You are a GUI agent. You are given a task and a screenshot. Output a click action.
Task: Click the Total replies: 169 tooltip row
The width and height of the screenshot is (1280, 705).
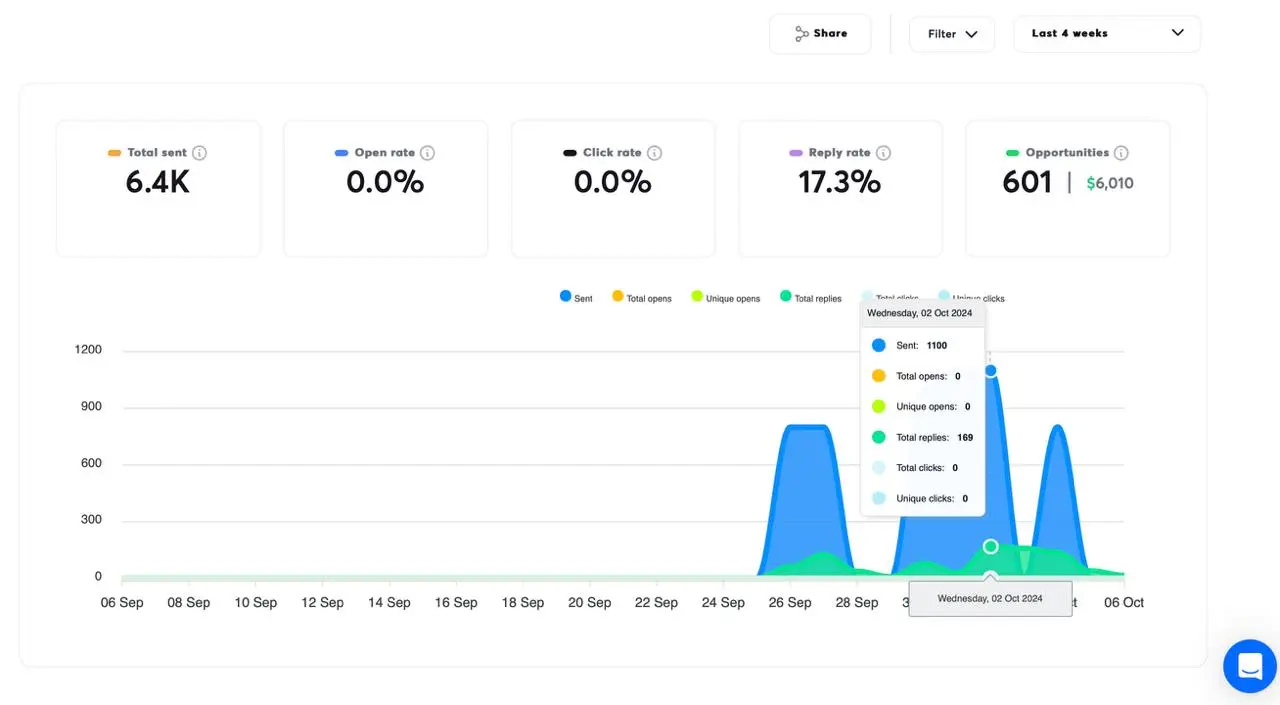click(x=922, y=437)
